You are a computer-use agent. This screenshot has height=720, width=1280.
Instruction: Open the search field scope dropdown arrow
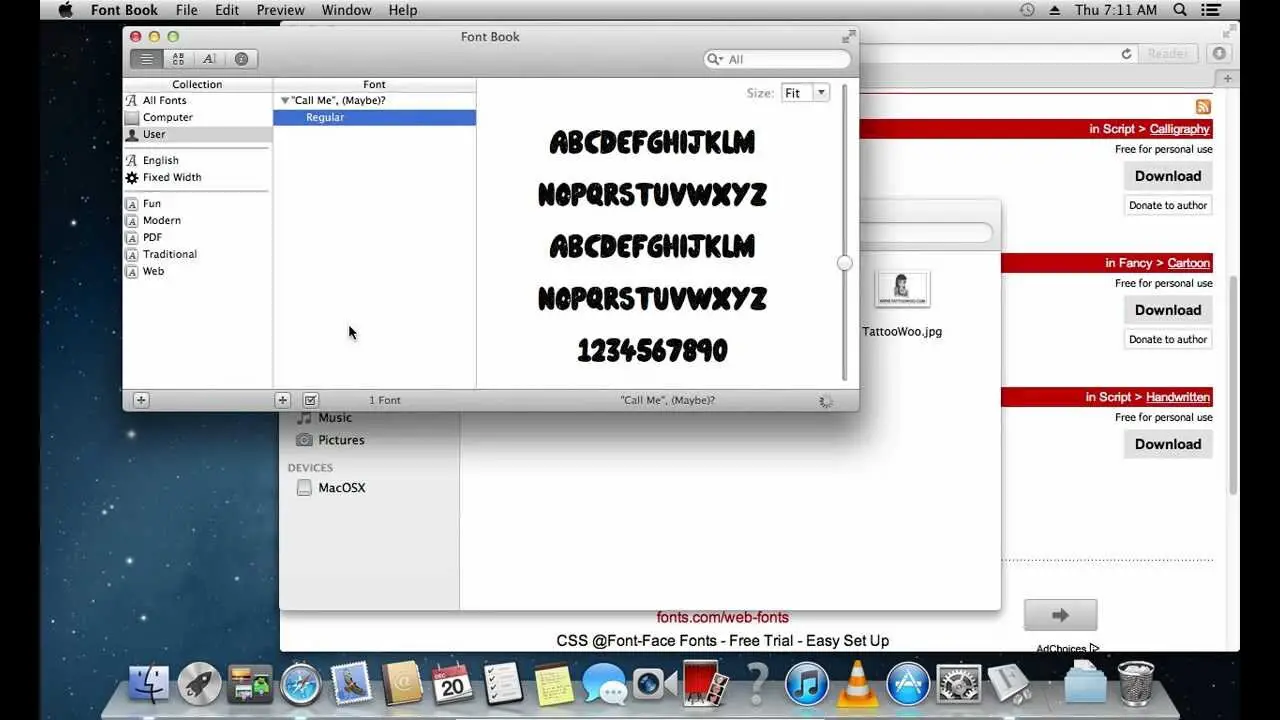715,59
